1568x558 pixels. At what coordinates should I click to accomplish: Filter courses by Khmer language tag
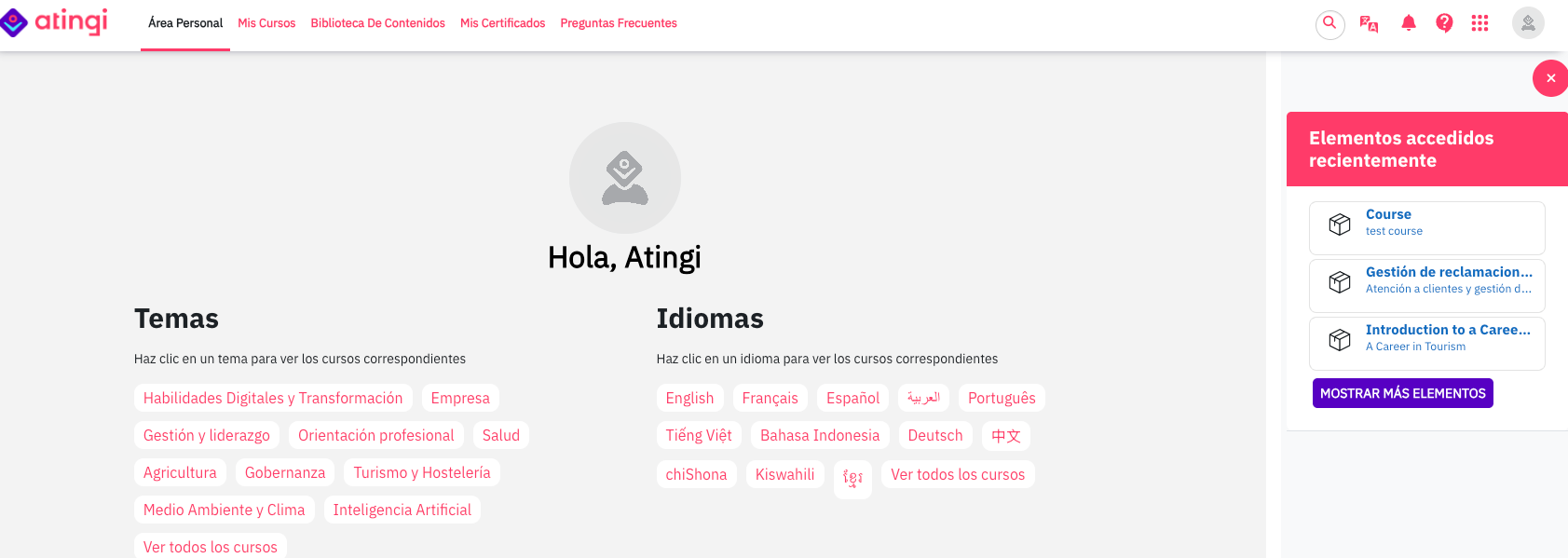(852, 479)
